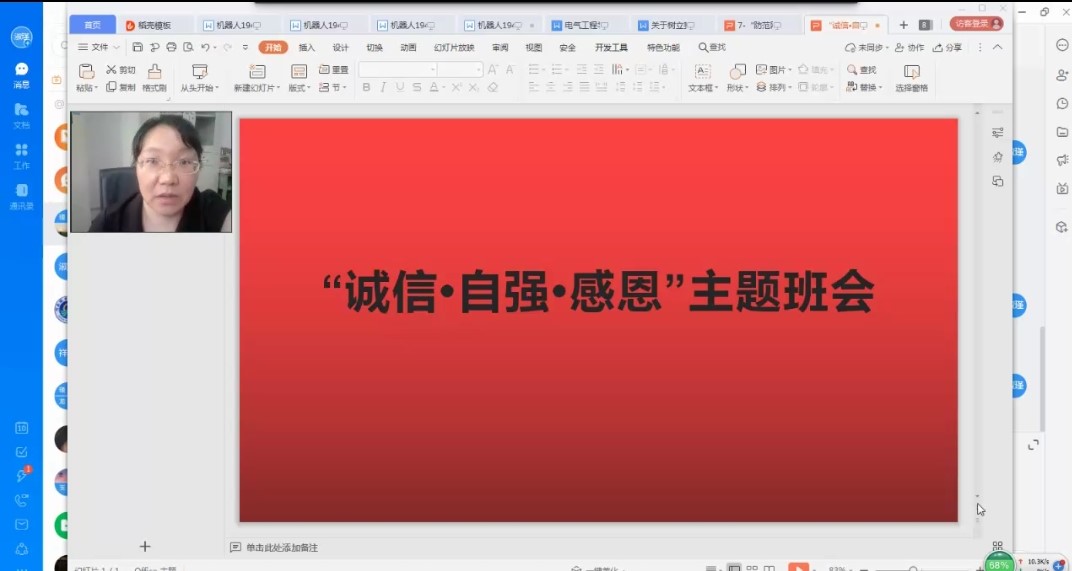Click the notes field 单击此处添加备注

(x=281, y=547)
